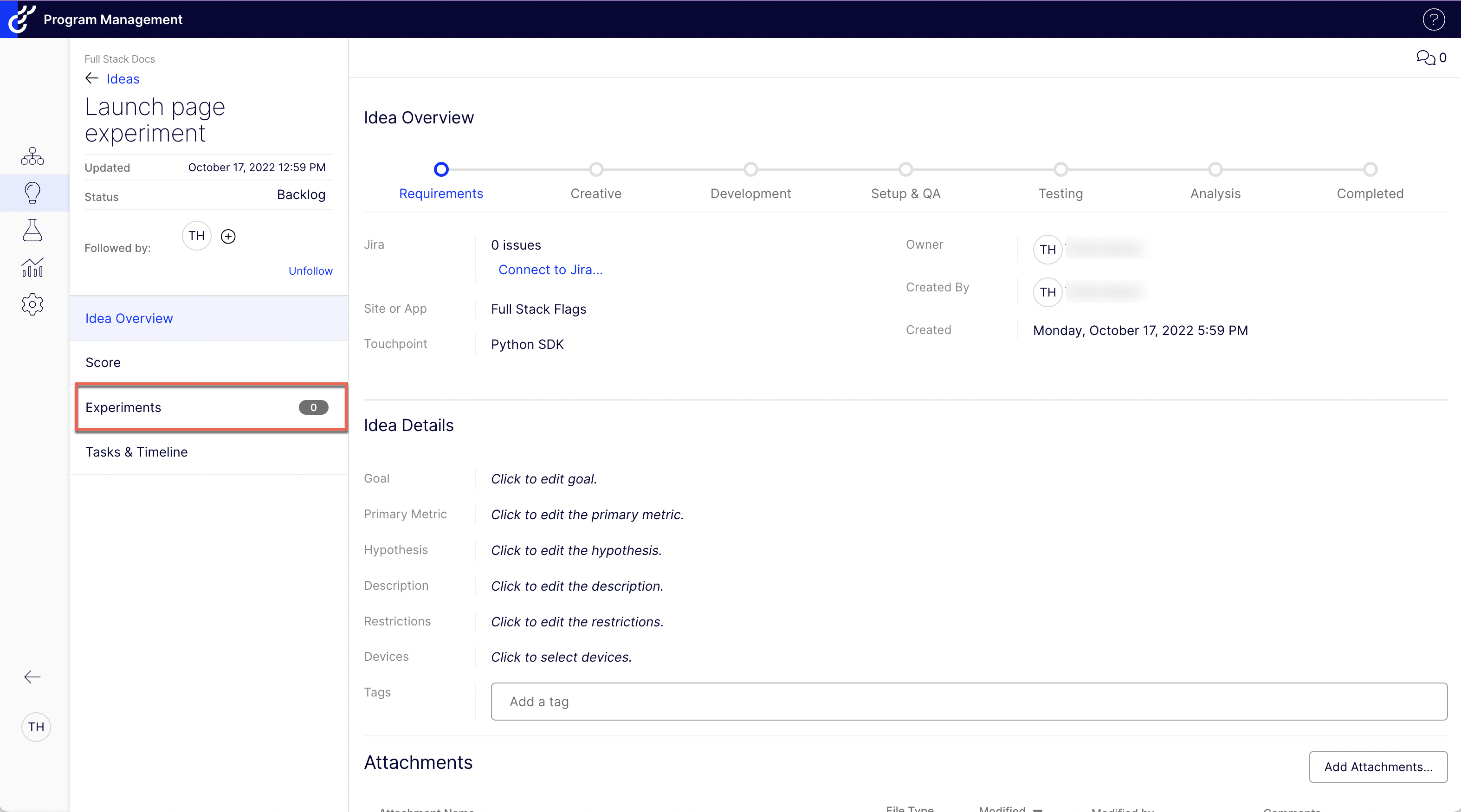Viewport: 1461px width, 812px height.
Task: Click the Created By TH avatar
Action: (1047, 292)
